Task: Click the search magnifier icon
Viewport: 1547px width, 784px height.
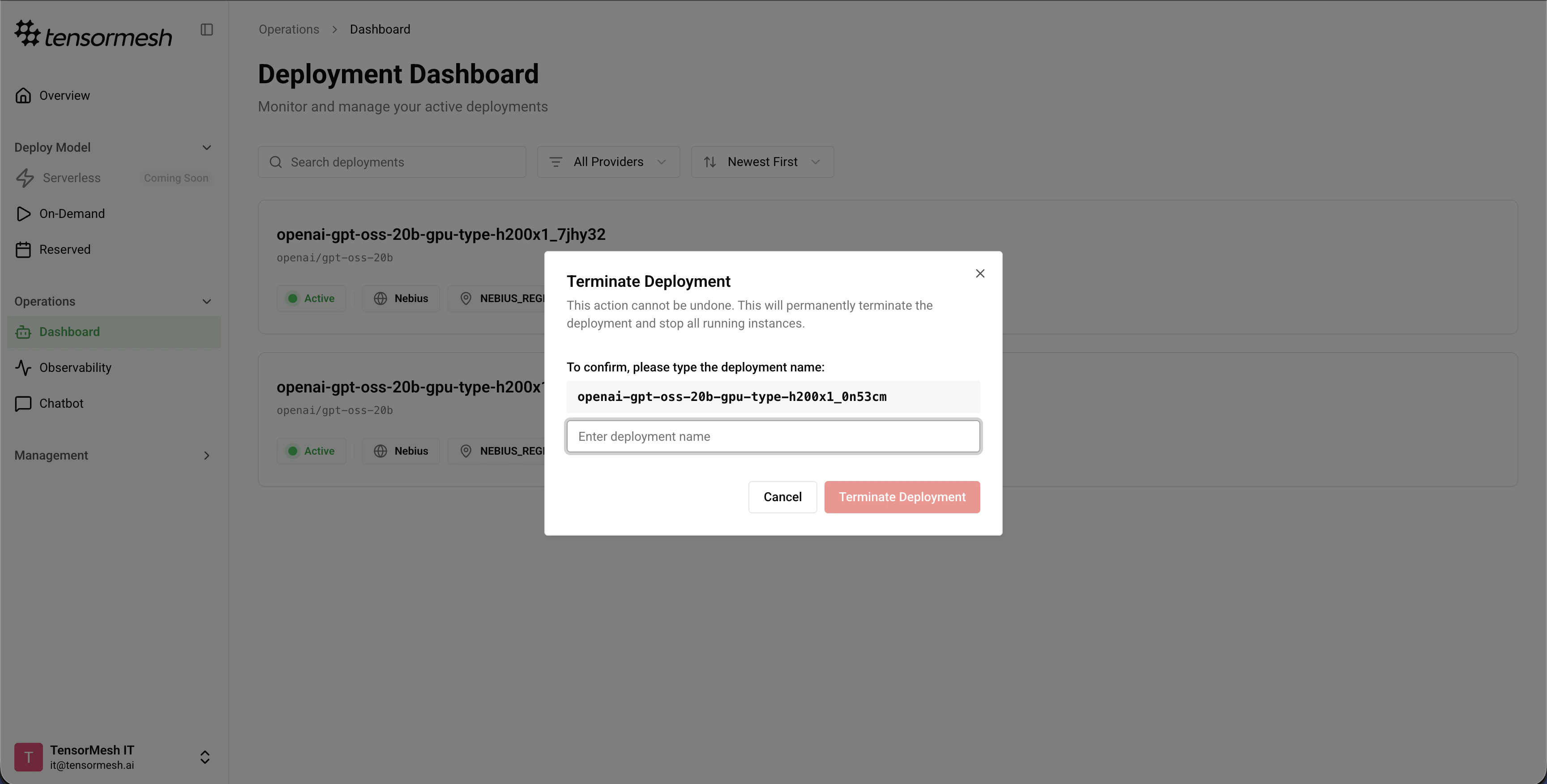Action: coord(276,162)
